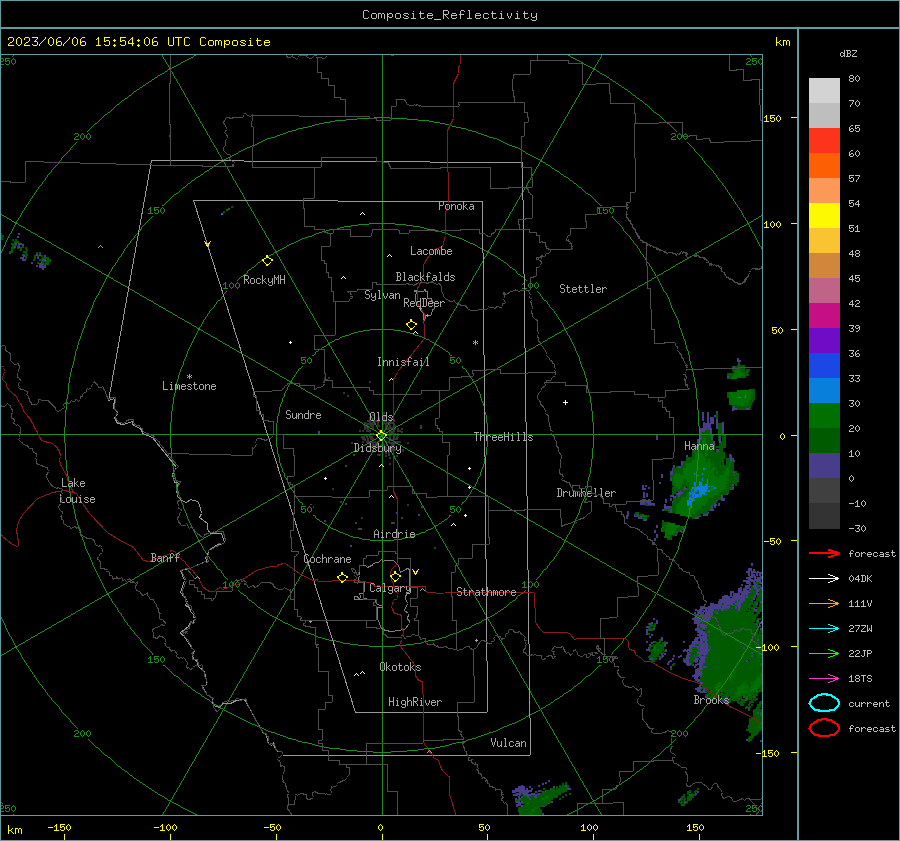Click the Stettler city label
Viewport: 900px width, 841px height.
583,289
